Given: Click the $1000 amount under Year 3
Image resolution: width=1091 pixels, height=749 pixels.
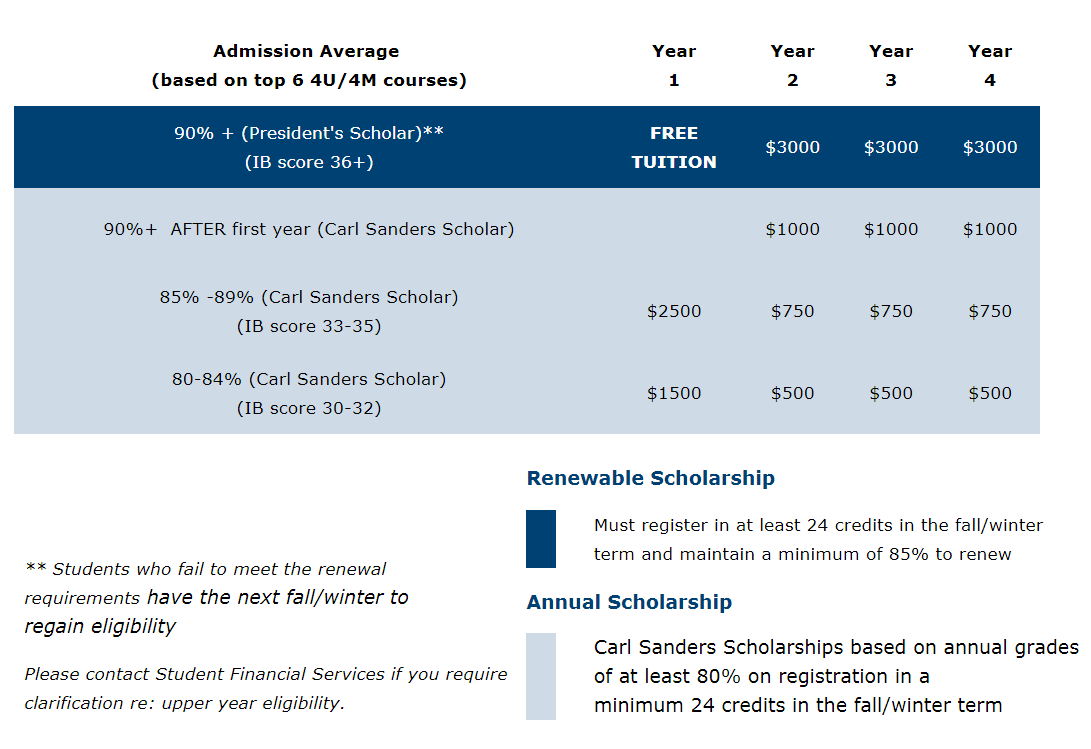Looking at the screenshot, I should [890, 229].
